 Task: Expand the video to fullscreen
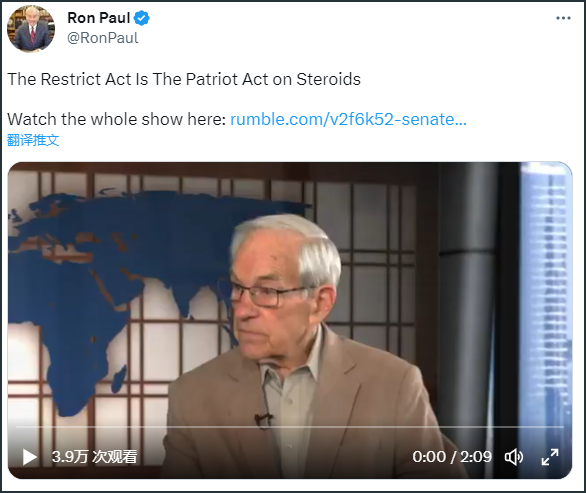tap(550, 457)
